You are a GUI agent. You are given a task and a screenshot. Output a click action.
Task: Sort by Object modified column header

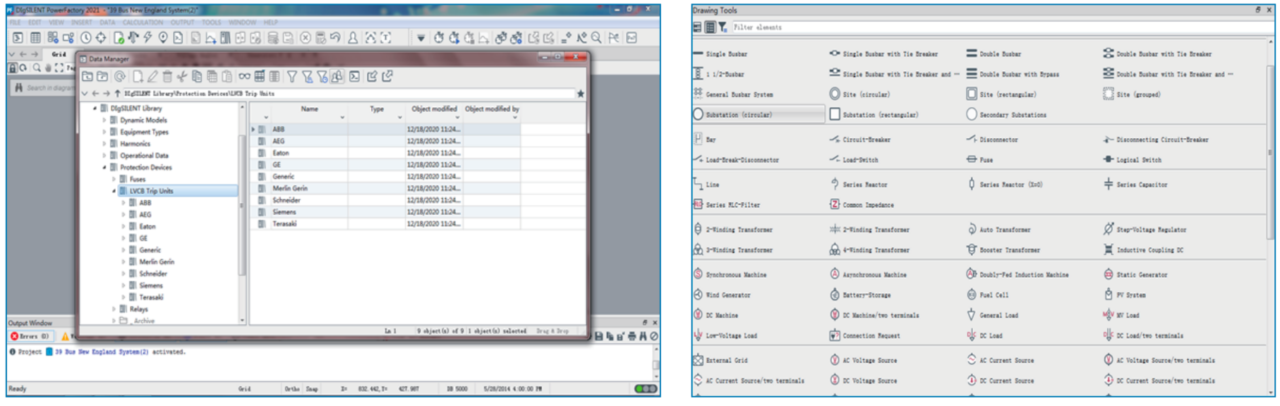click(x=433, y=108)
